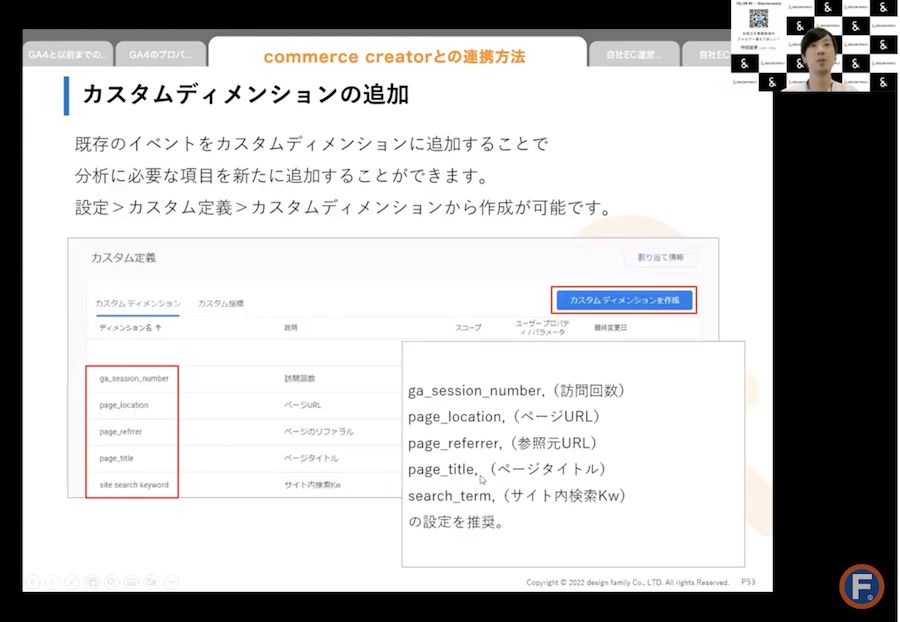Click the 割り当て情報 button

660,258
